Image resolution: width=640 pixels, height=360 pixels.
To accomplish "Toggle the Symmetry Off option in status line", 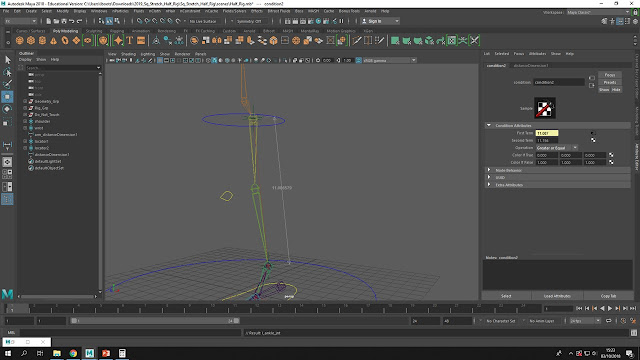I will [x=249, y=21].
